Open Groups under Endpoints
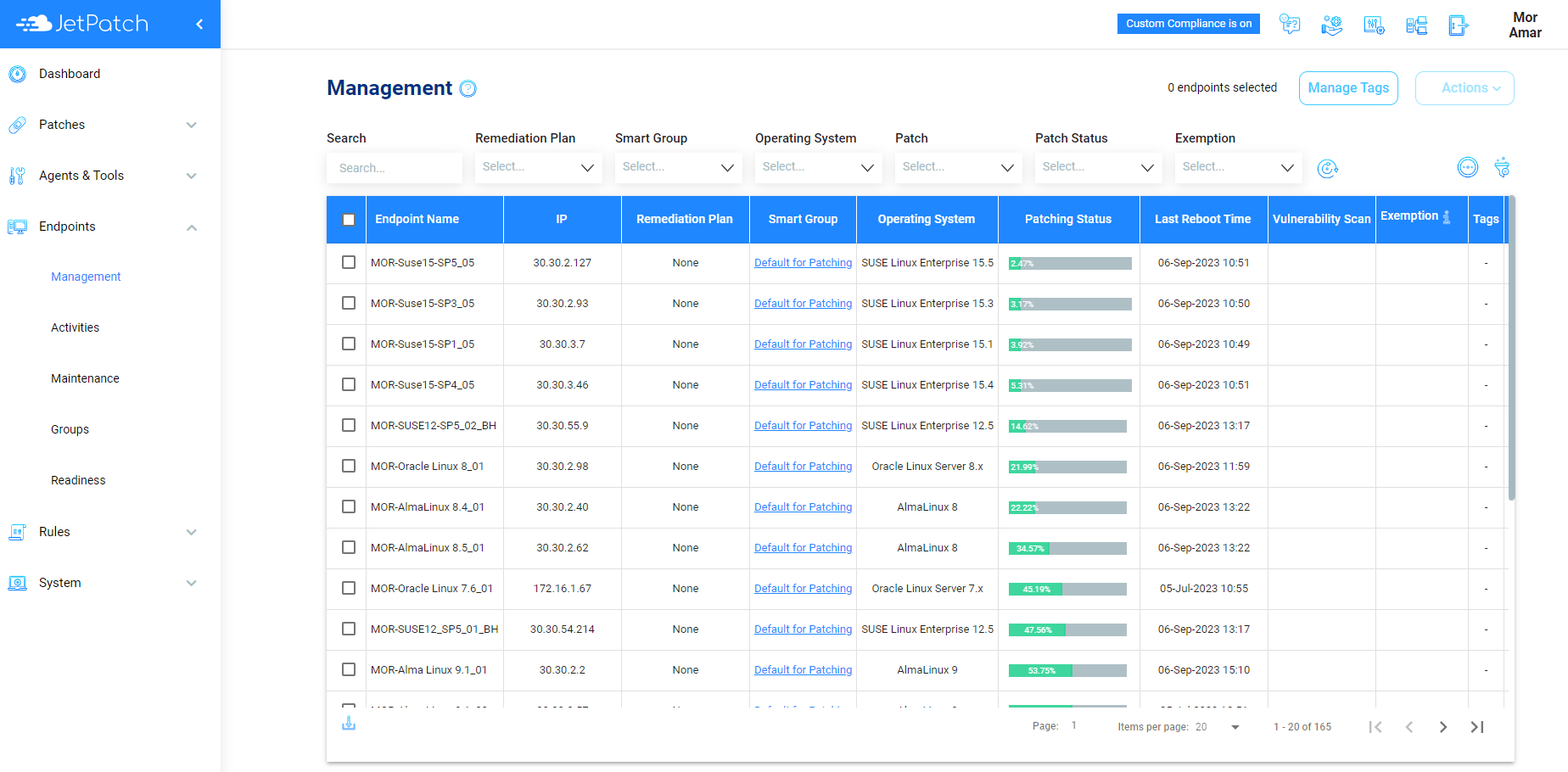The image size is (1568, 772). pos(70,429)
